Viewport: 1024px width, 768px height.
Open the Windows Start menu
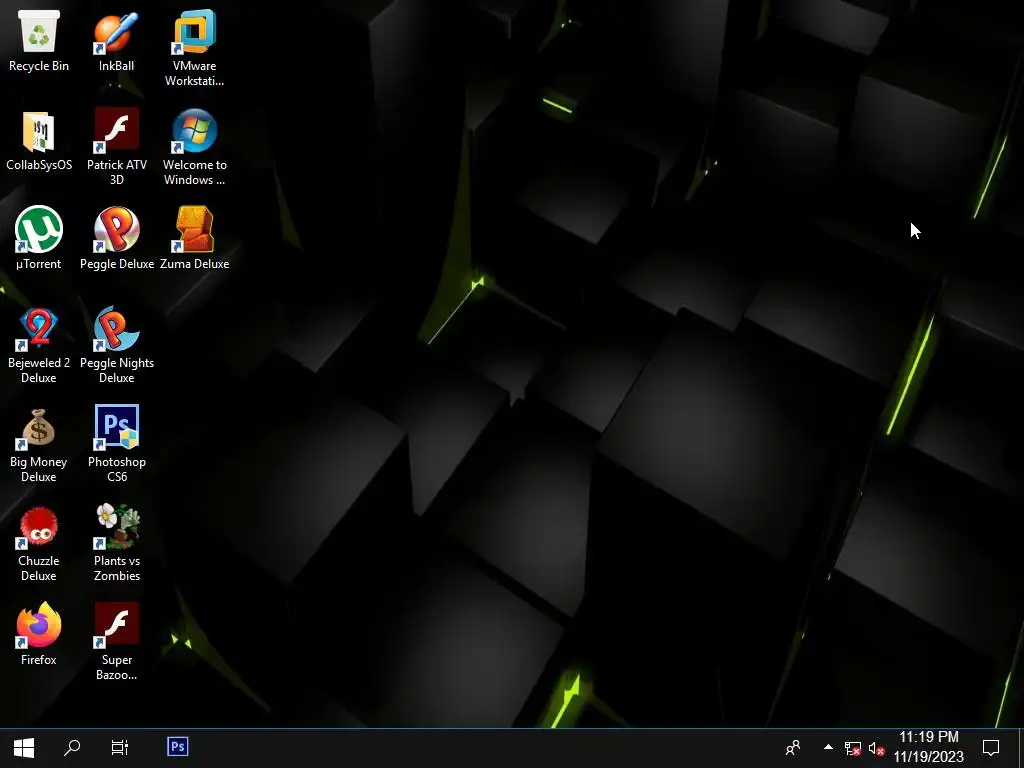(24, 748)
